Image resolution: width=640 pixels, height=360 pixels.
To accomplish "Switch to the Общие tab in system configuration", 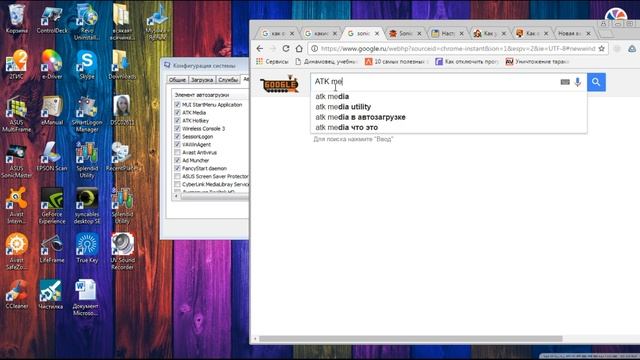I will (177, 80).
